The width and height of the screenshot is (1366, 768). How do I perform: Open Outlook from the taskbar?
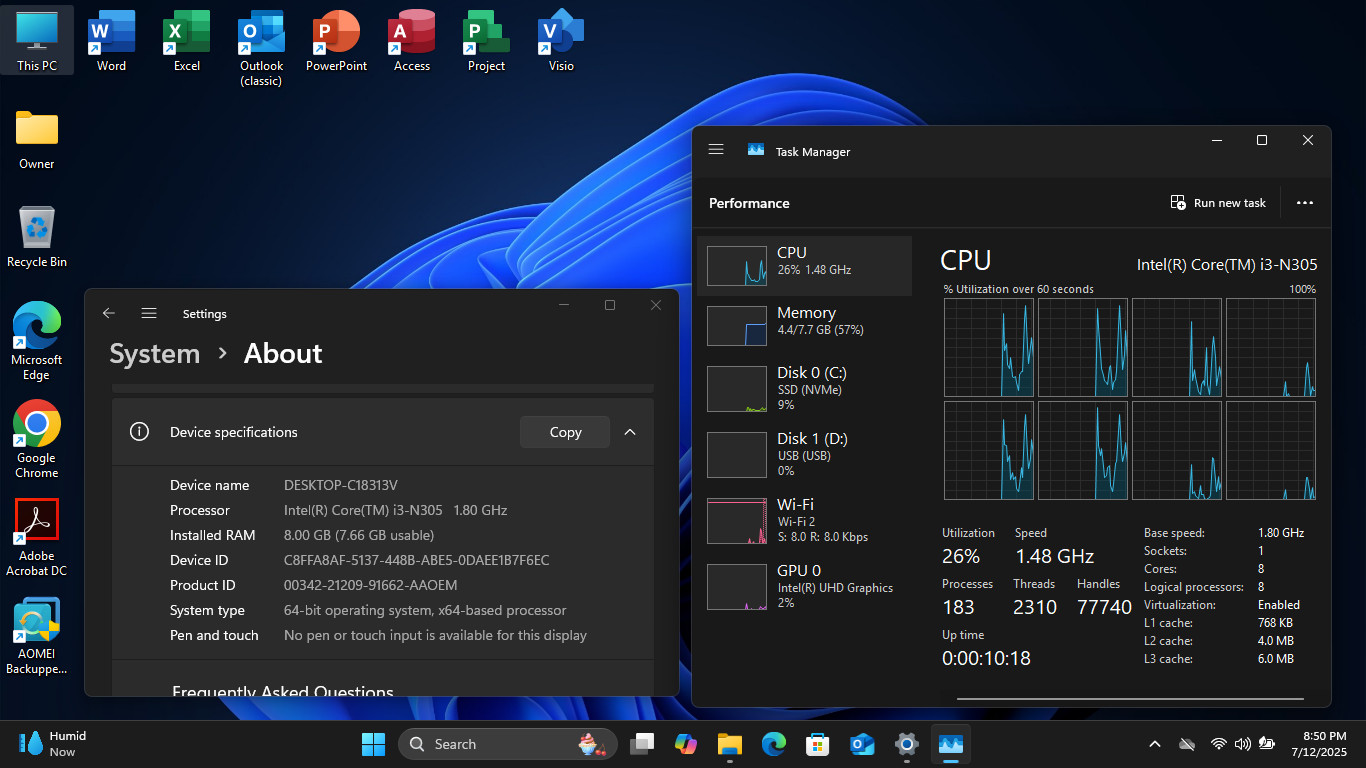coord(862,744)
